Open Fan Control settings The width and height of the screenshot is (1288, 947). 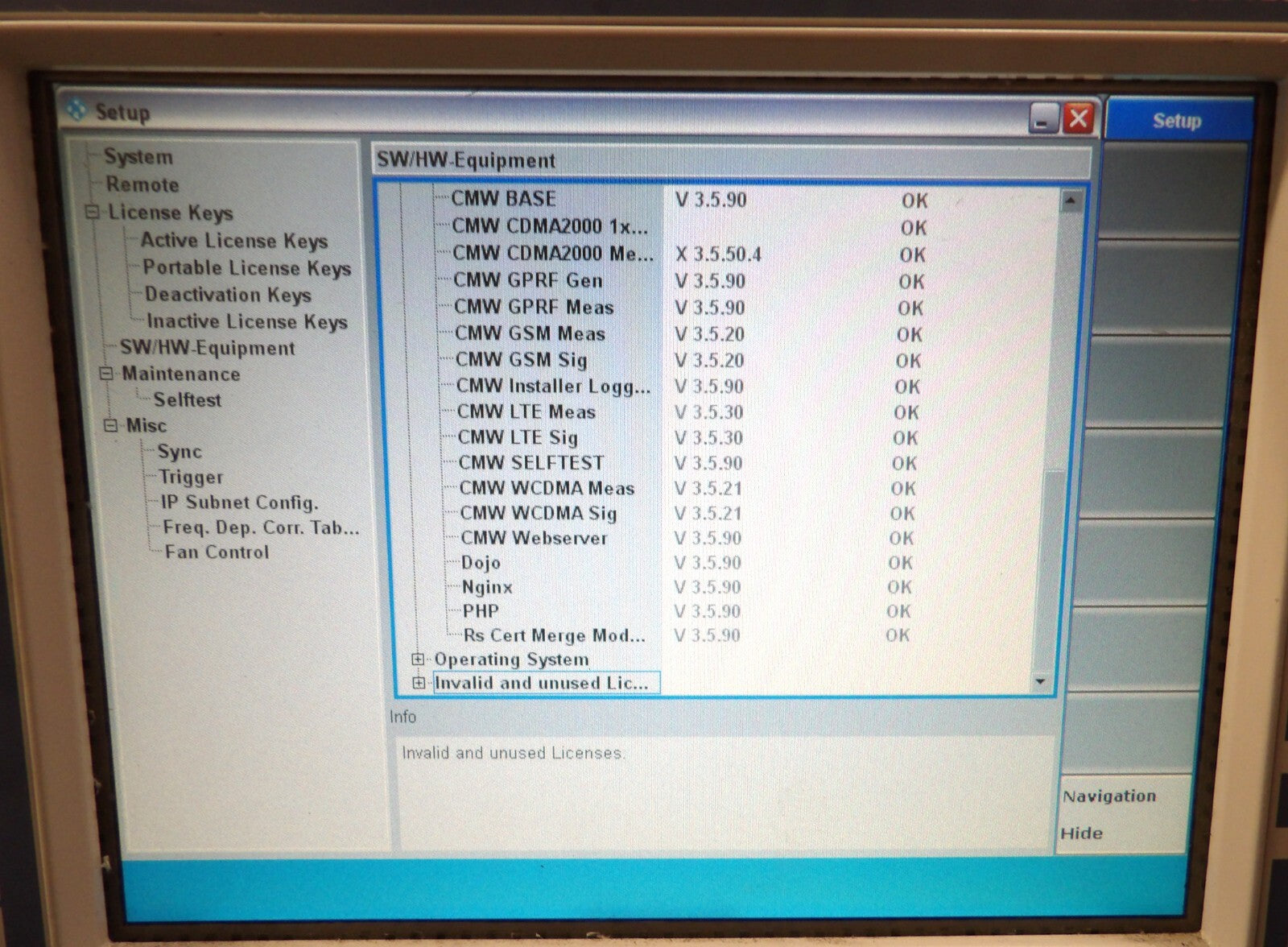[x=217, y=552]
